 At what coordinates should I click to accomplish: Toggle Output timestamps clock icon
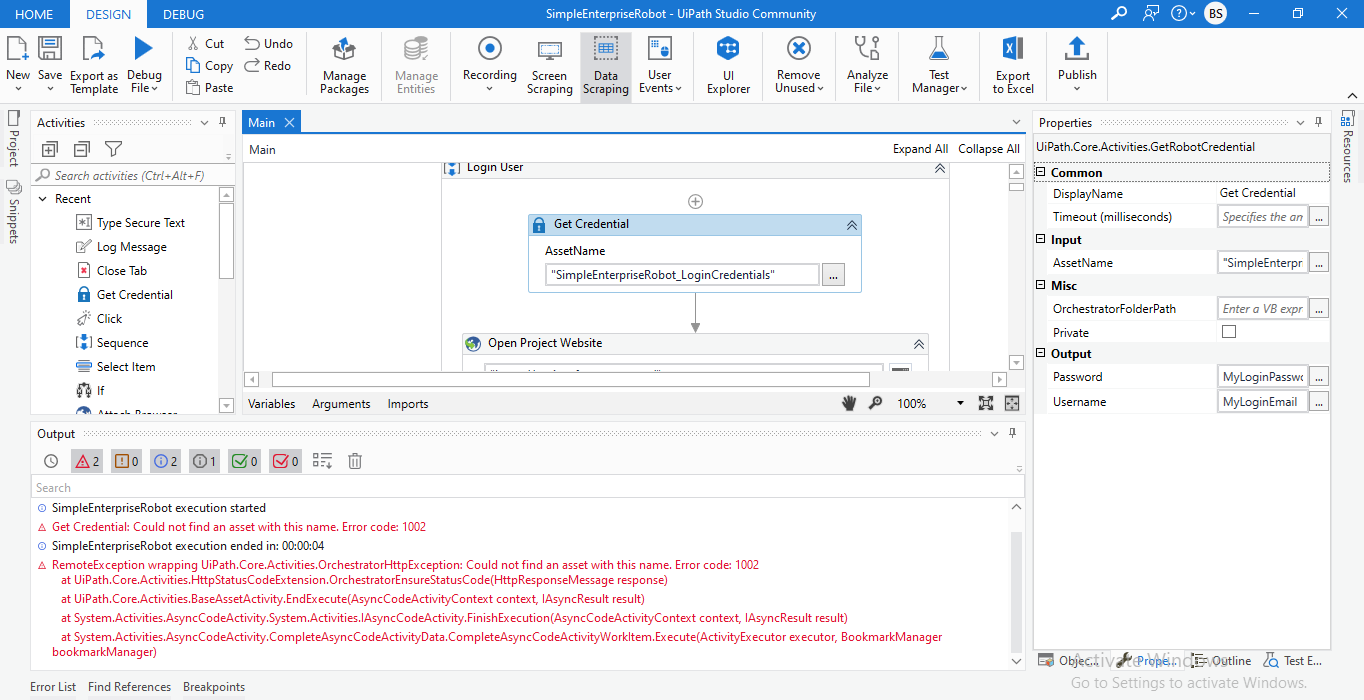[x=51, y=461]
